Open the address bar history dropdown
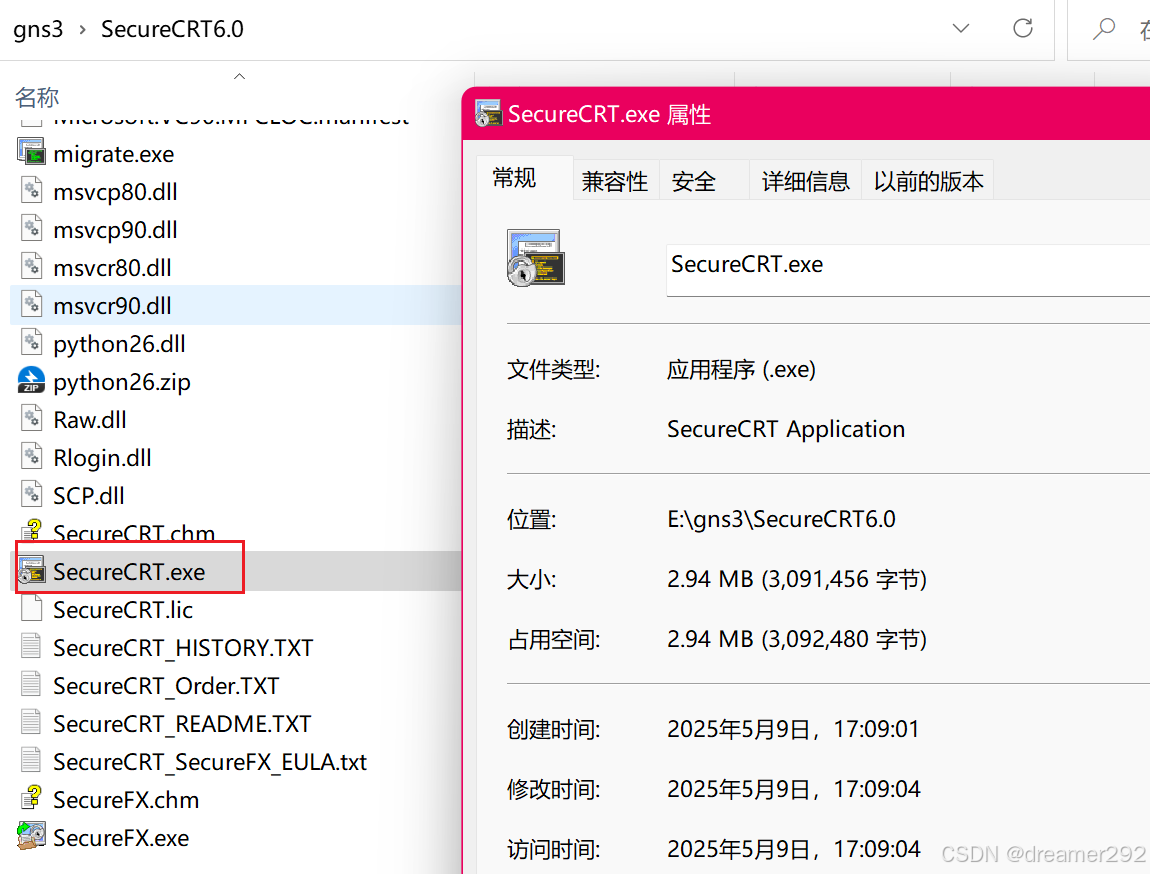 (961, 29)
